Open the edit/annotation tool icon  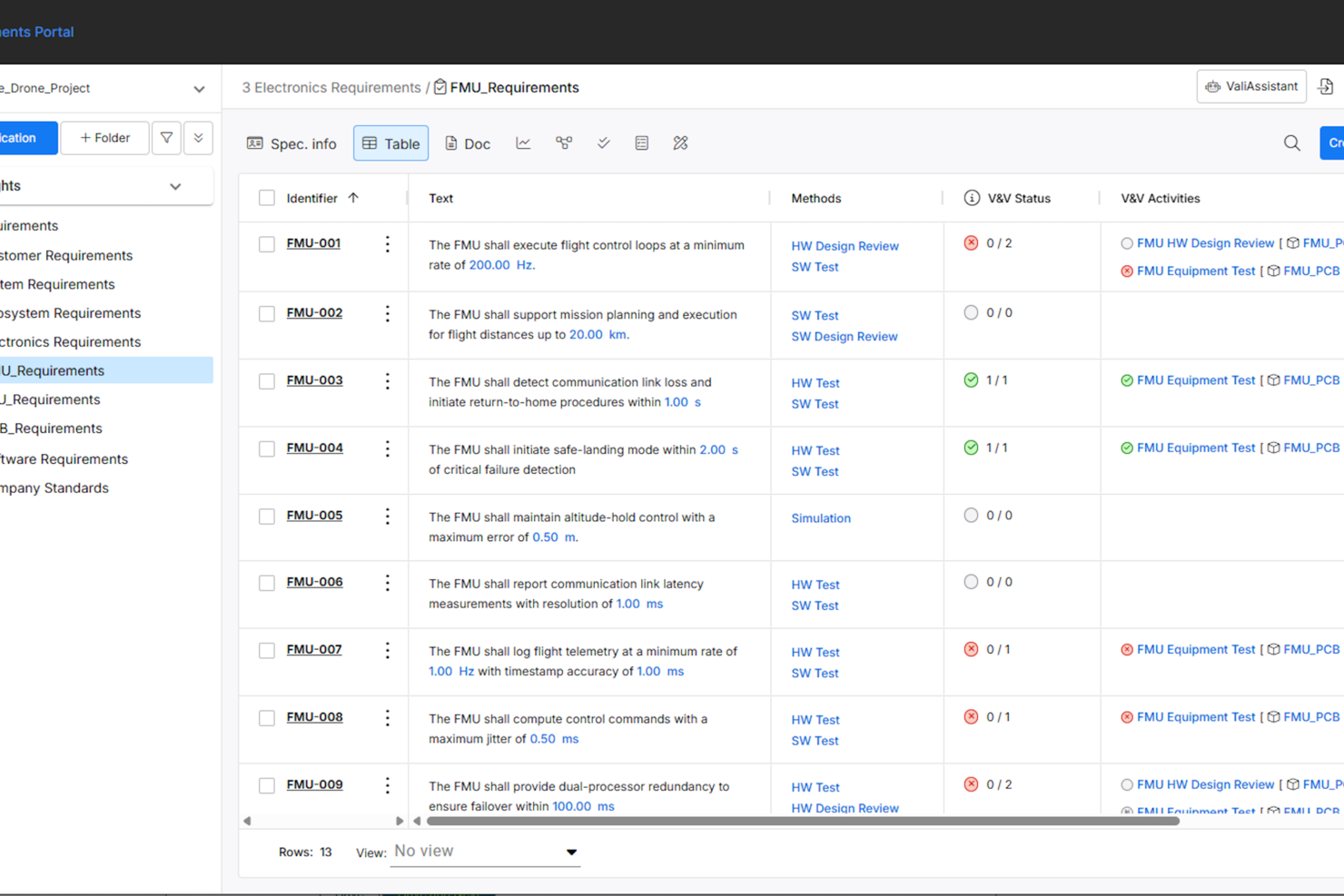(680, 143)
